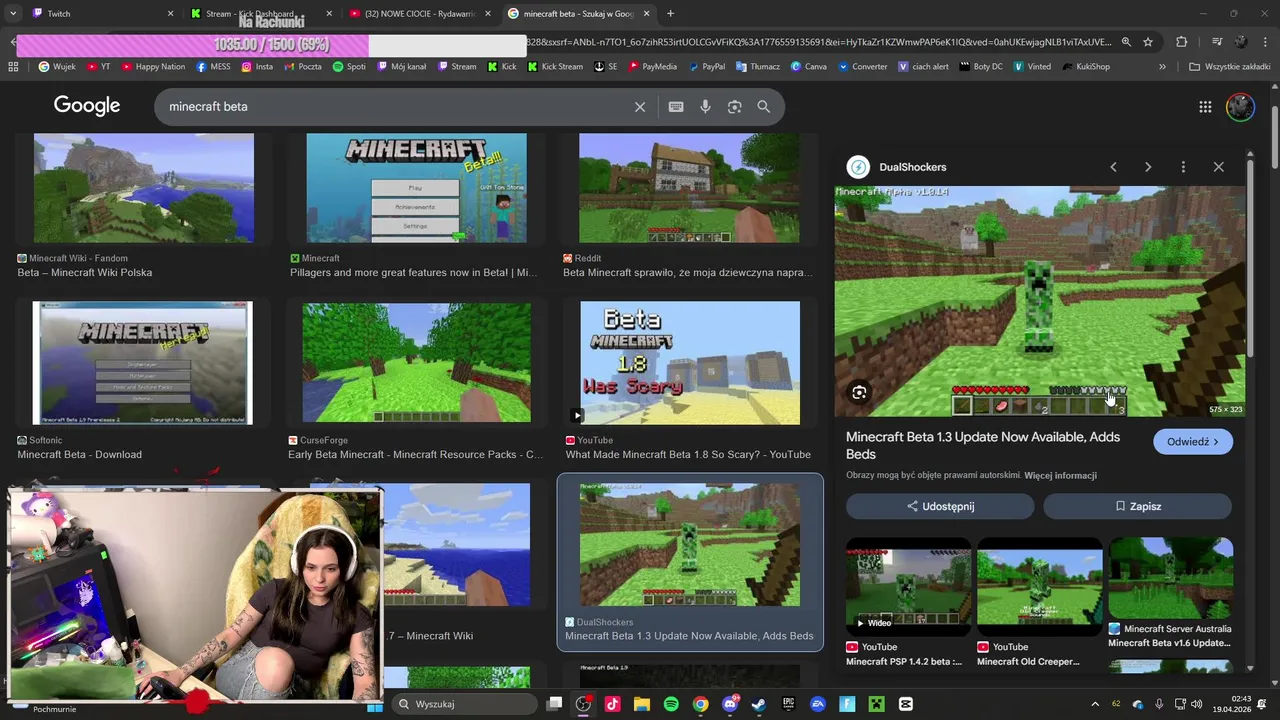The image size is (1280, 720).
Task: Open the on-screen keyboard in search box
Action: point(676,107)
